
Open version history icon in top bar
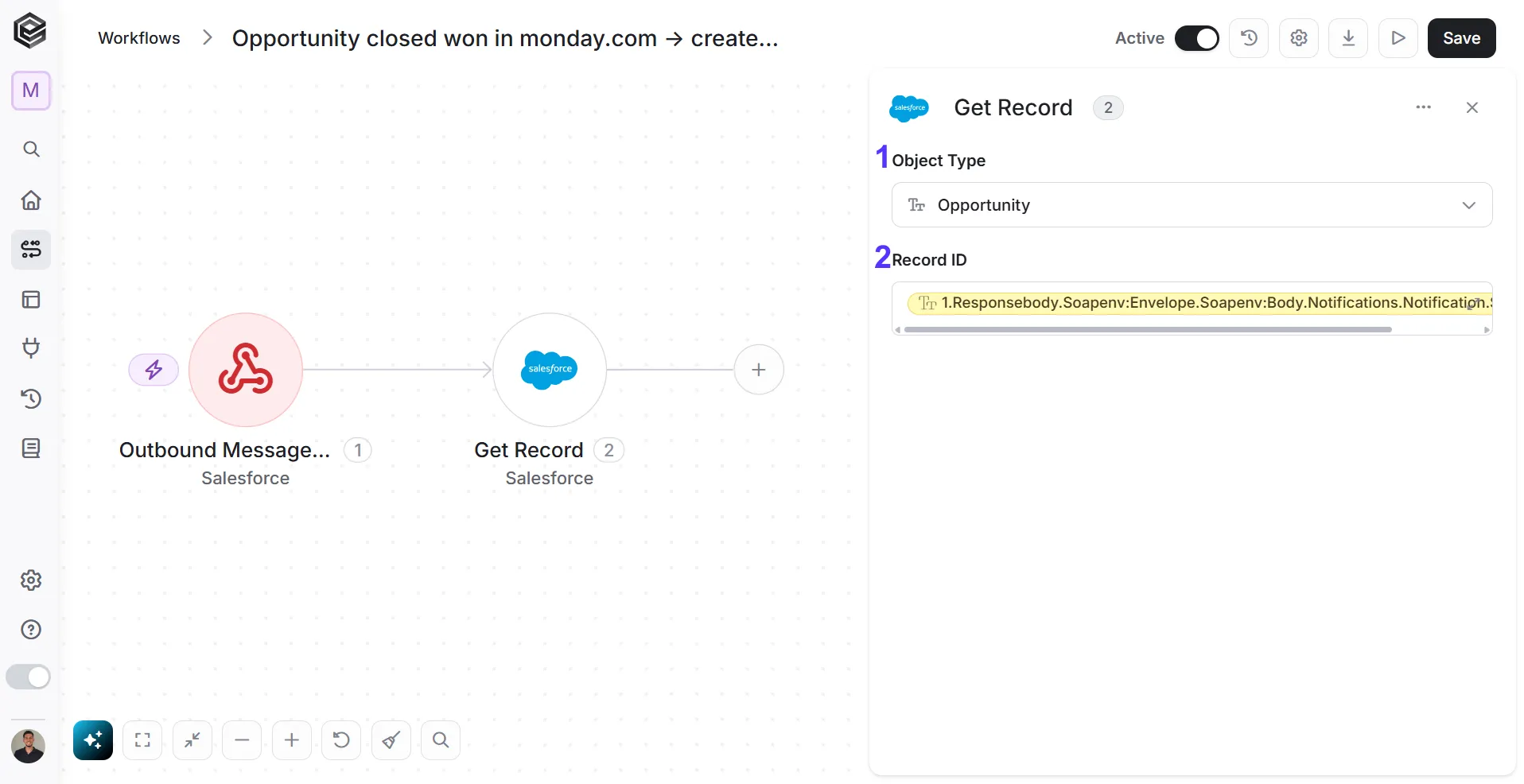pyautogui.click(x=1249, y=38)
